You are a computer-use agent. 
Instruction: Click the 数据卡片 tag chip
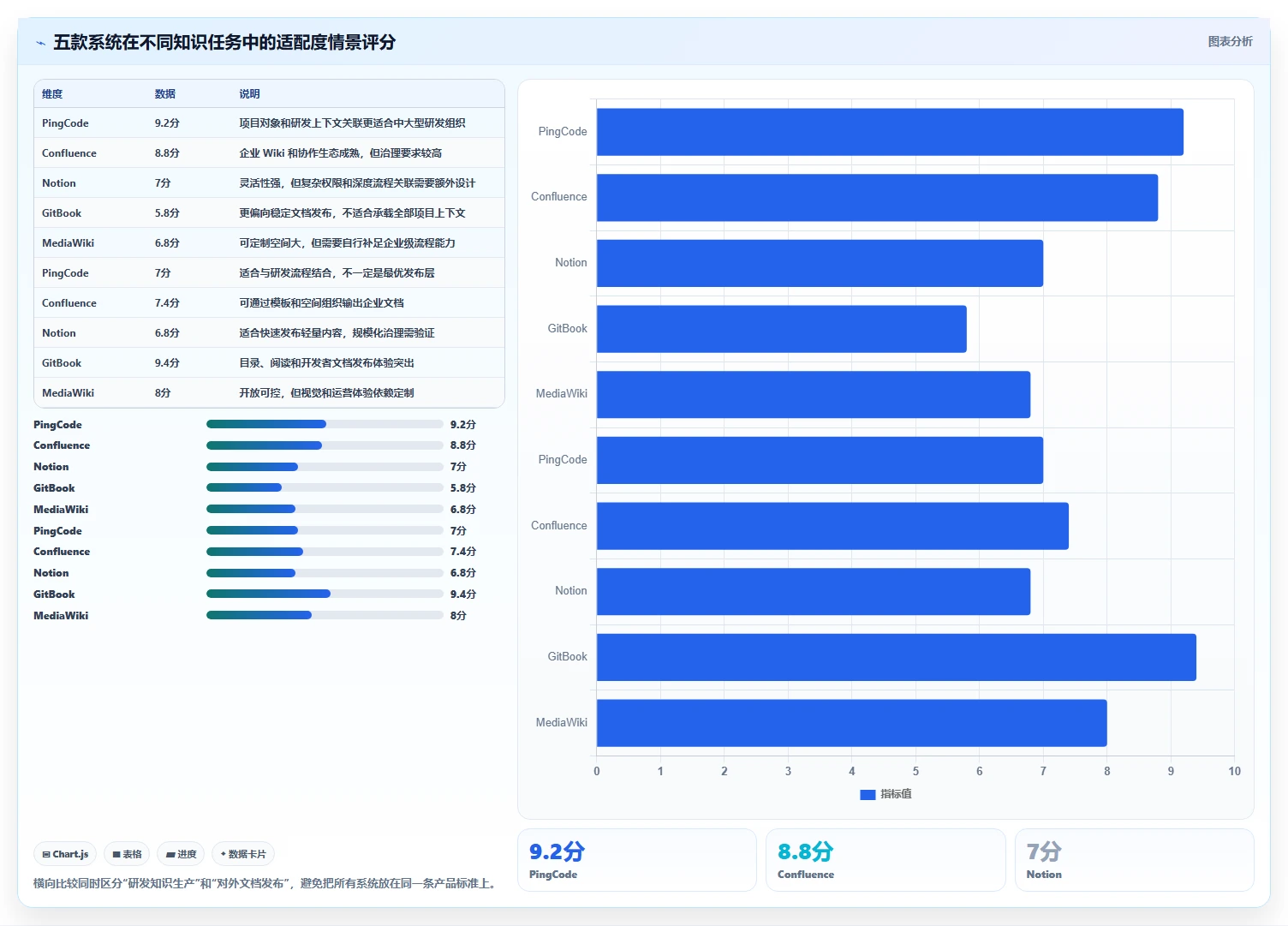[x=243, y=854]
